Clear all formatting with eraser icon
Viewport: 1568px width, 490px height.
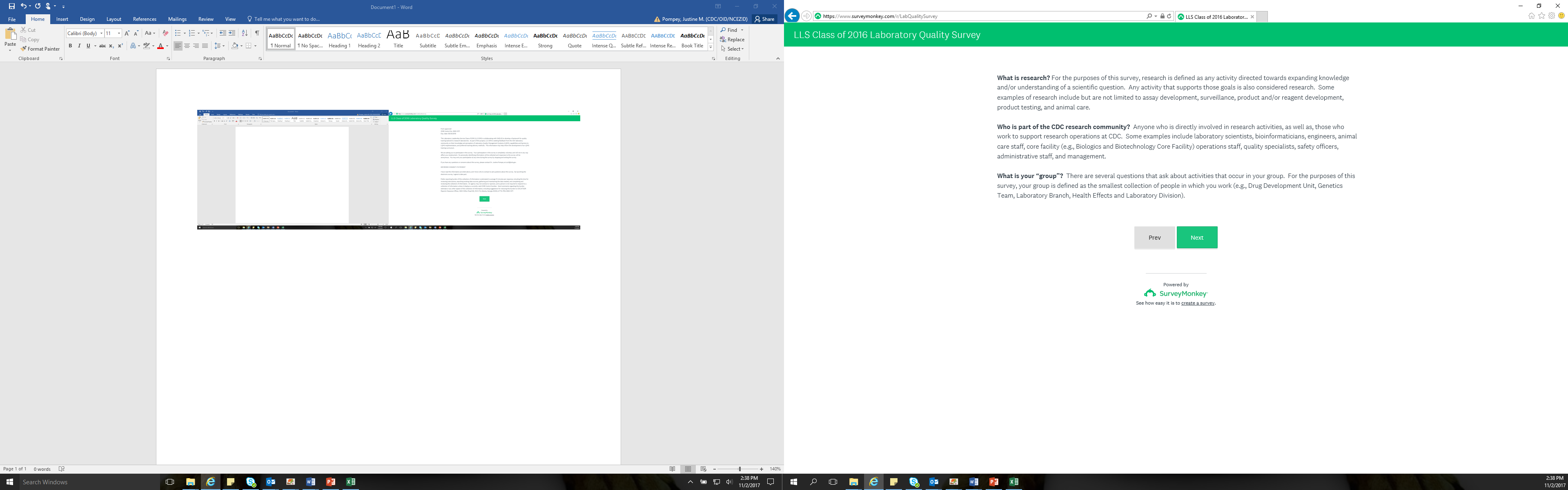pyautogui.click(x=165, y=33)
